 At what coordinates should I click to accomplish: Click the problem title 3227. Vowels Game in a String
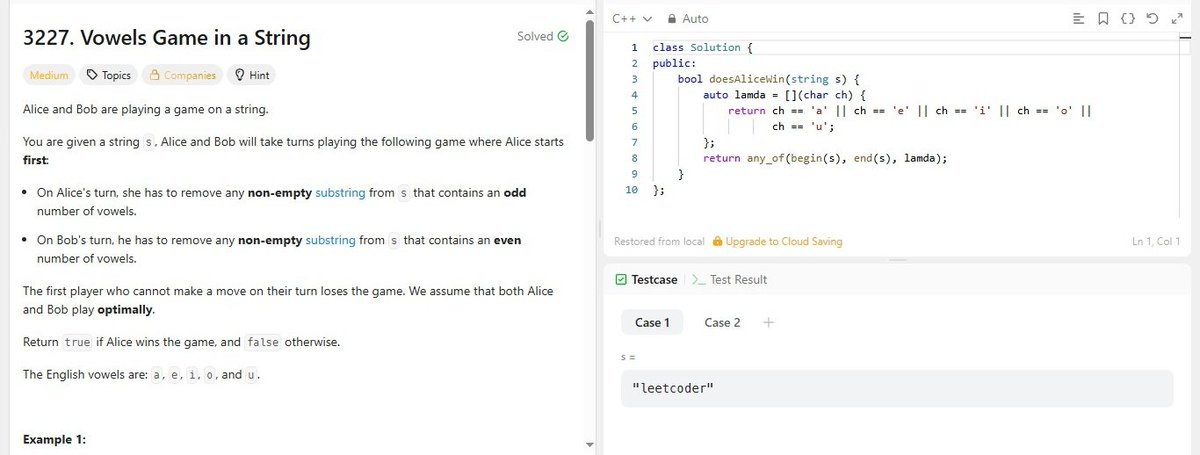(x=167, y=39)
